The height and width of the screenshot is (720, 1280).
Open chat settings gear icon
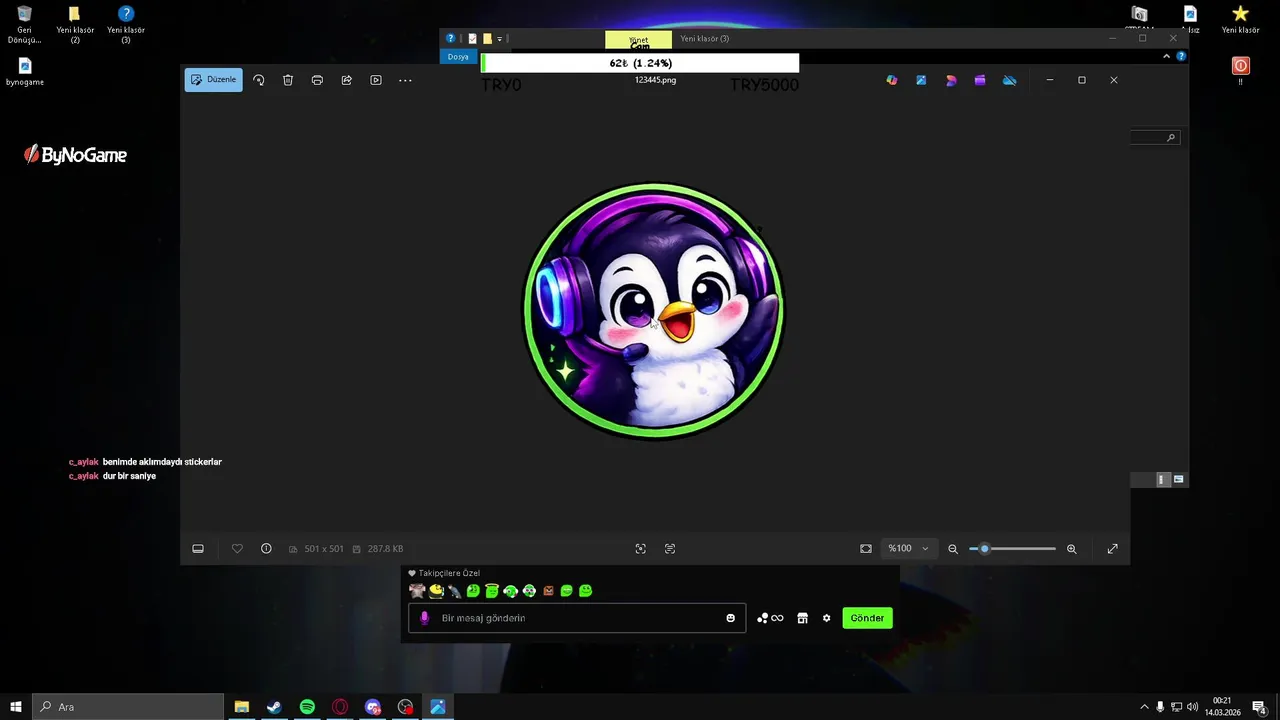(x=827, y=618)
